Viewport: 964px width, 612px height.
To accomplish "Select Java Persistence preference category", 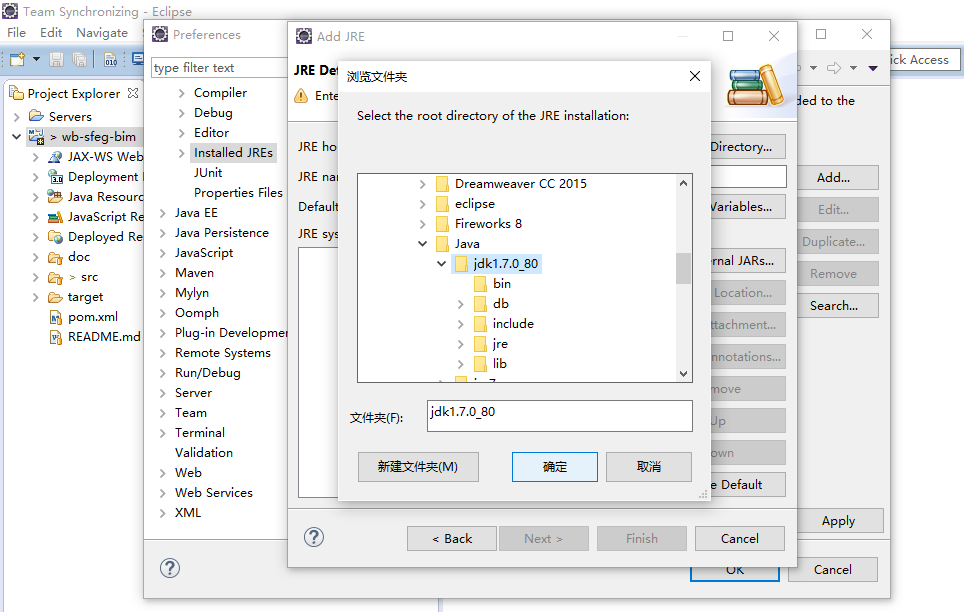I will tap(221, 233).
